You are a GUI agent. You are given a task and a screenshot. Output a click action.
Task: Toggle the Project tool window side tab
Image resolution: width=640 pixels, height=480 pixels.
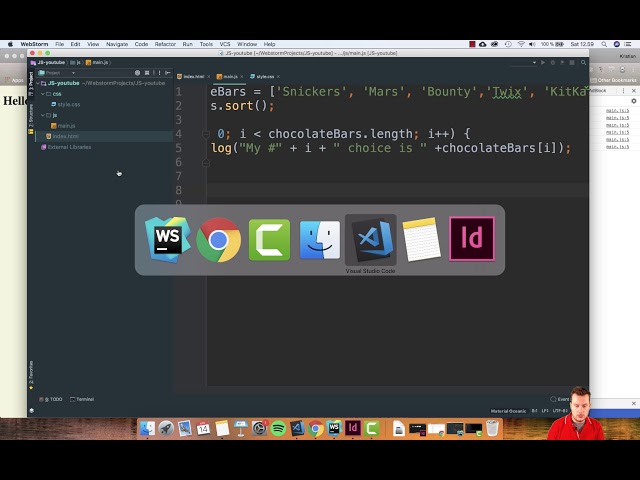[31, 84]
